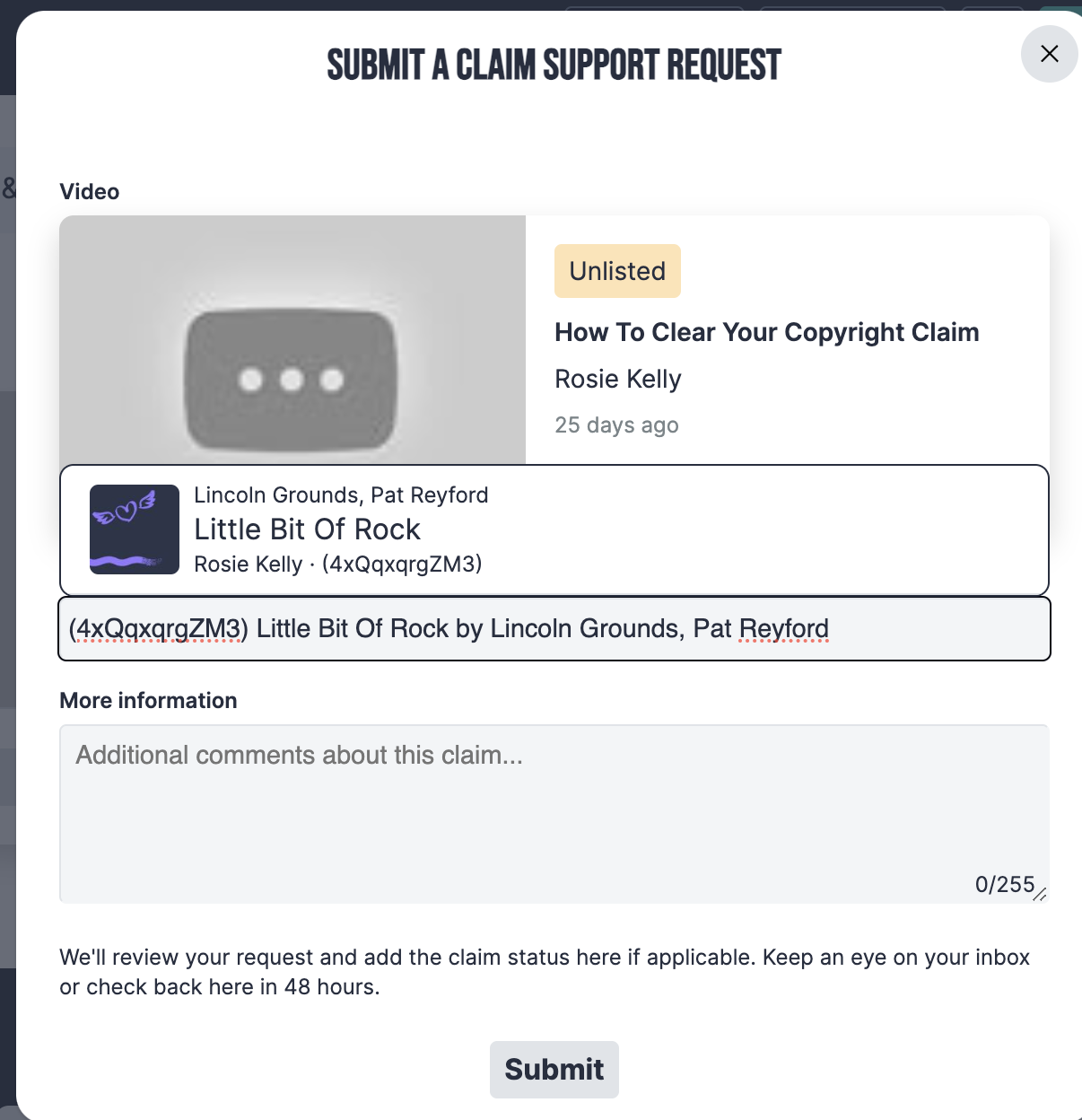Screen dimensions: 1082x1120
Task: Open the video How To Clear Your Copyright Claim
Action: click(x=766, y=332)
